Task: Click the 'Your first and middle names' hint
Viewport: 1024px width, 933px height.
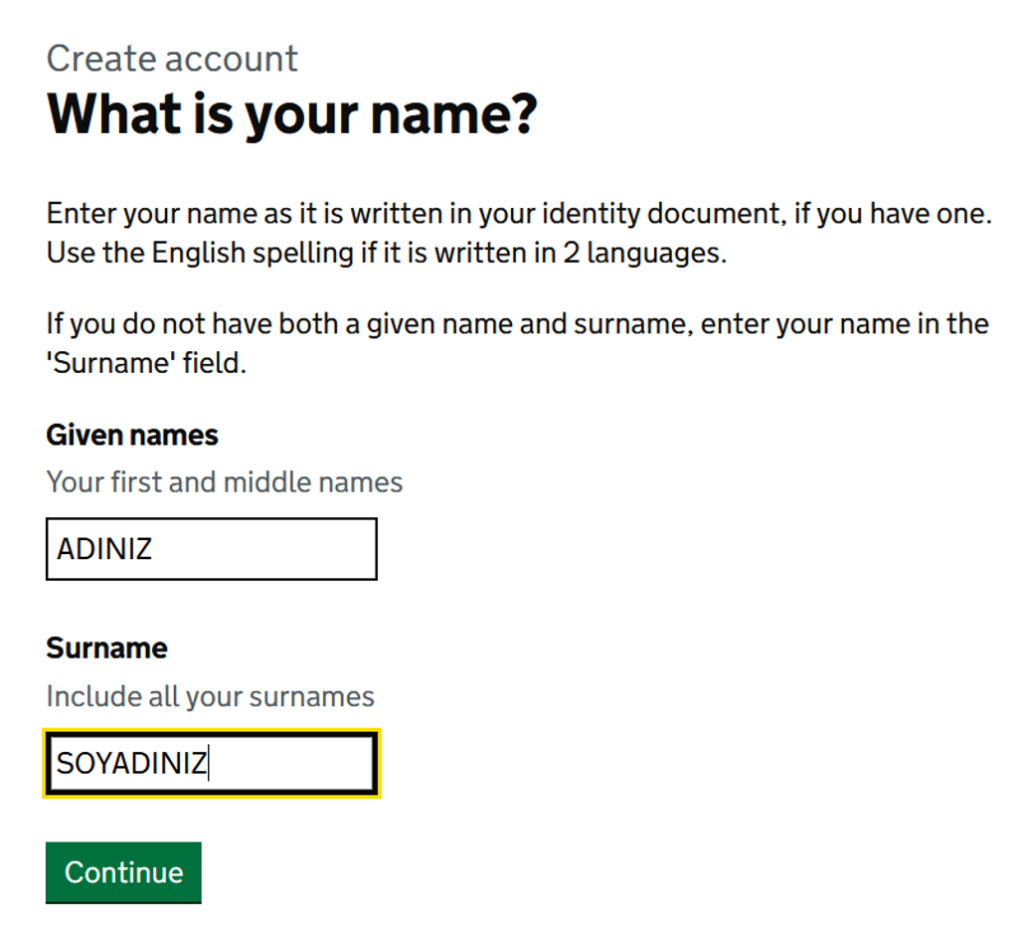Action: [224, 482]
